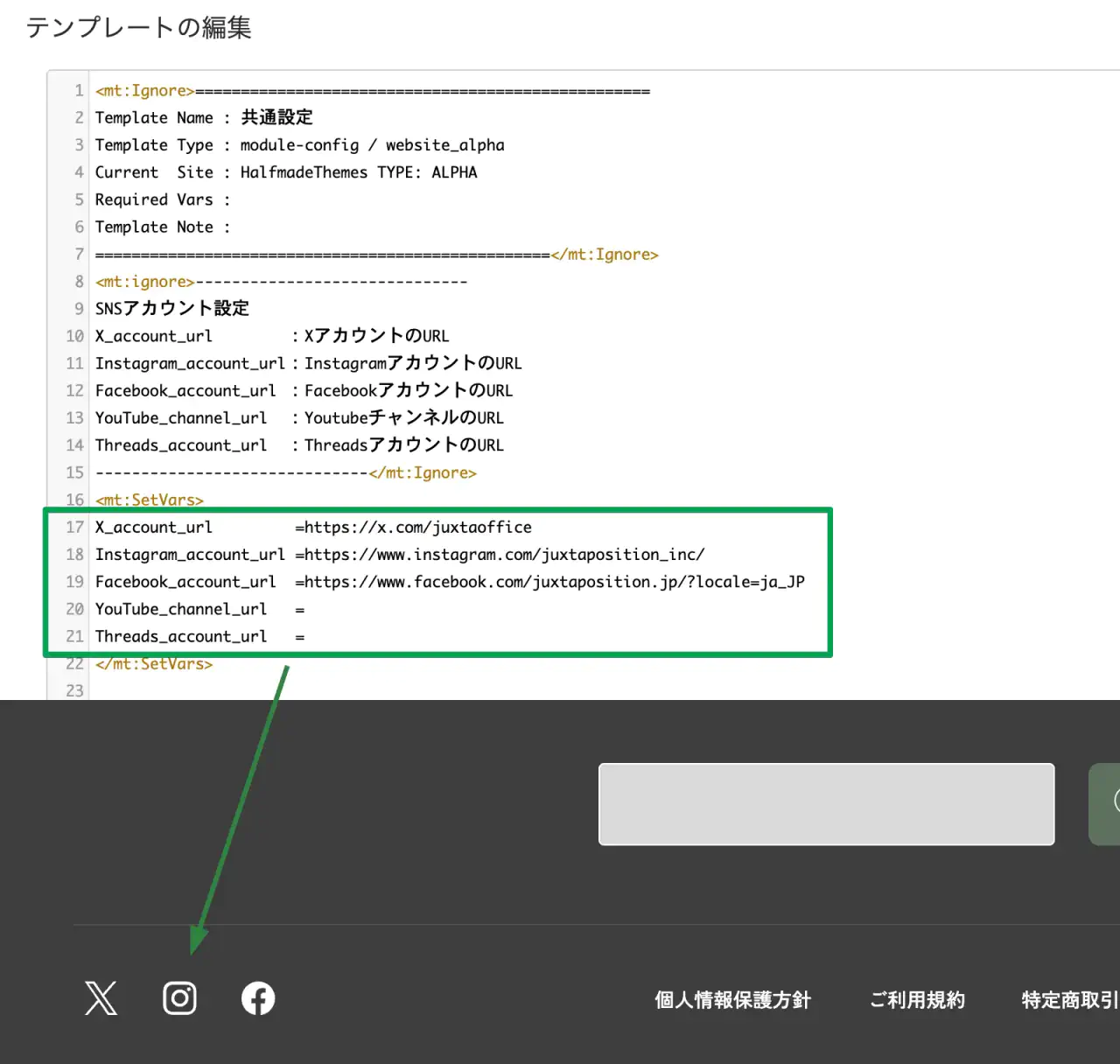Click the module-config / website_alpha text
Screen dimensions: 1120x1064
(372, 145)
